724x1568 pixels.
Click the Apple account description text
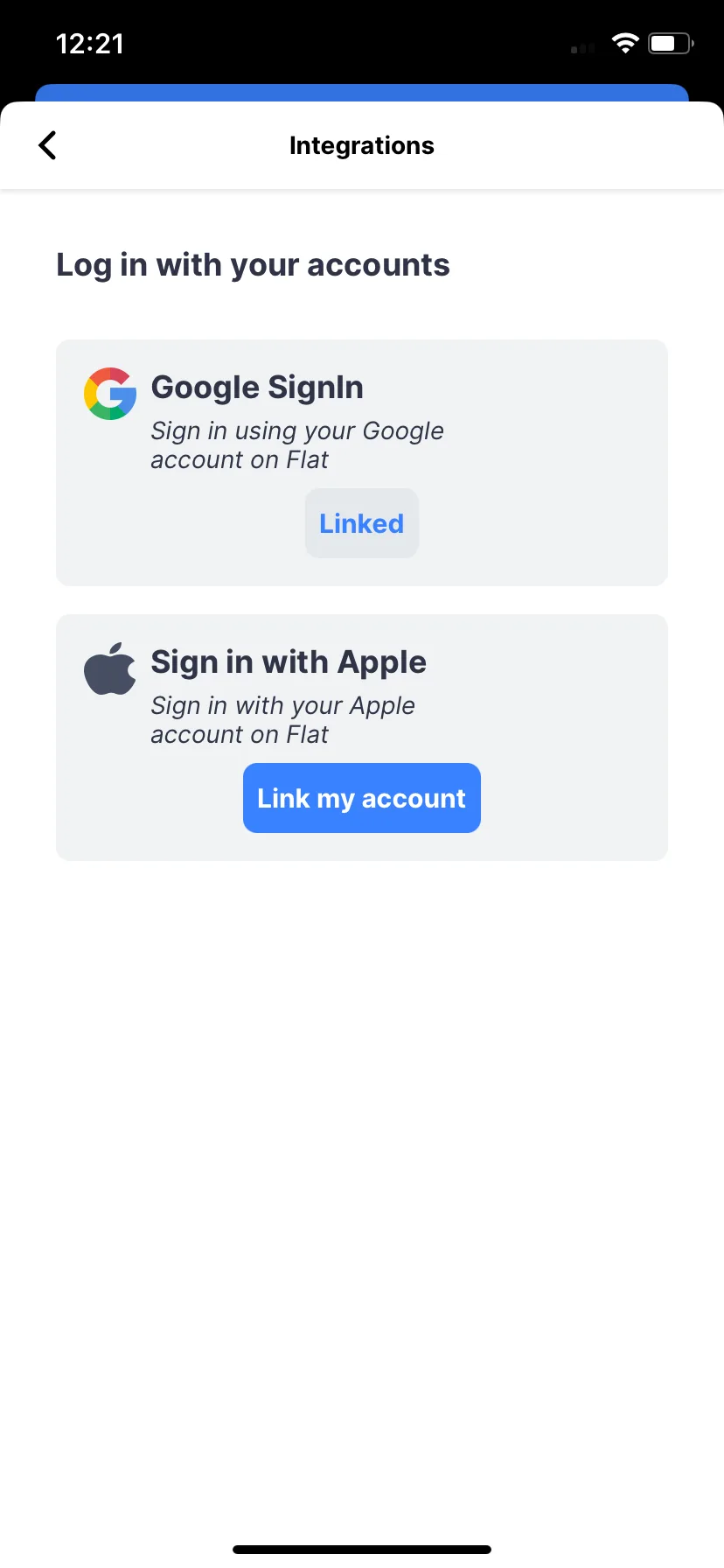[282, 719]
